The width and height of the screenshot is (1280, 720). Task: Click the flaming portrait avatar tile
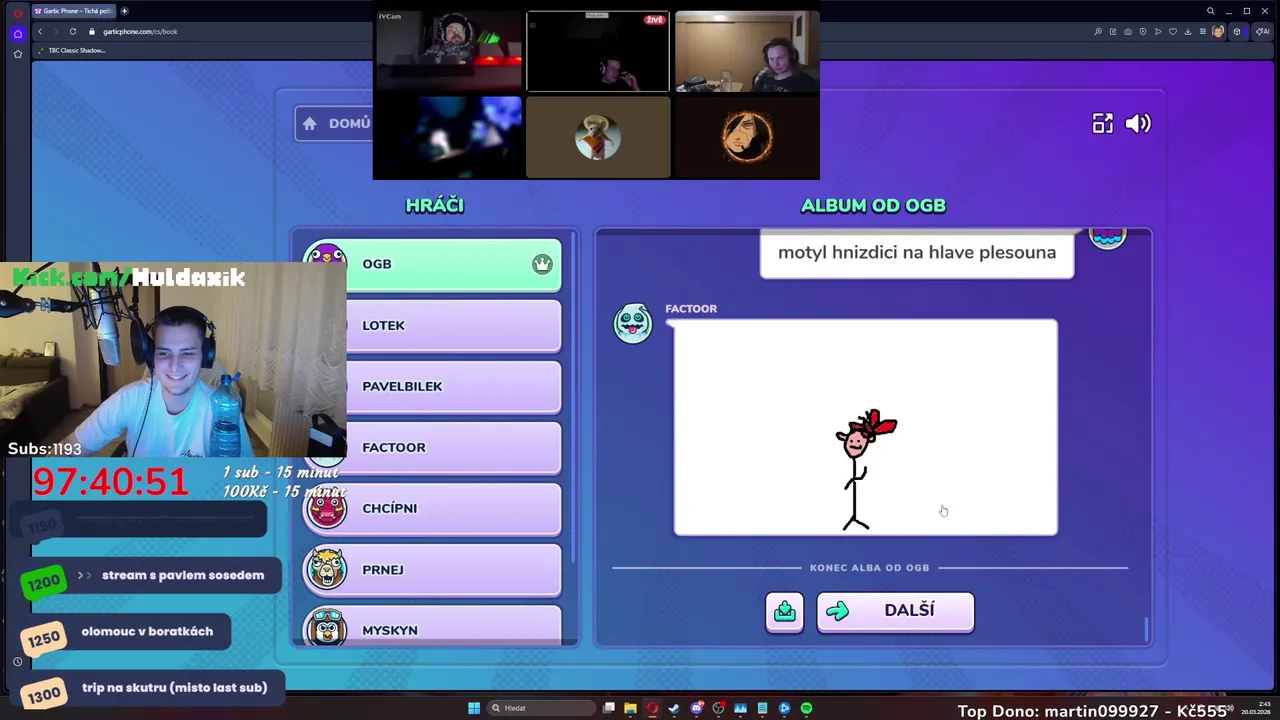point(747,137)
